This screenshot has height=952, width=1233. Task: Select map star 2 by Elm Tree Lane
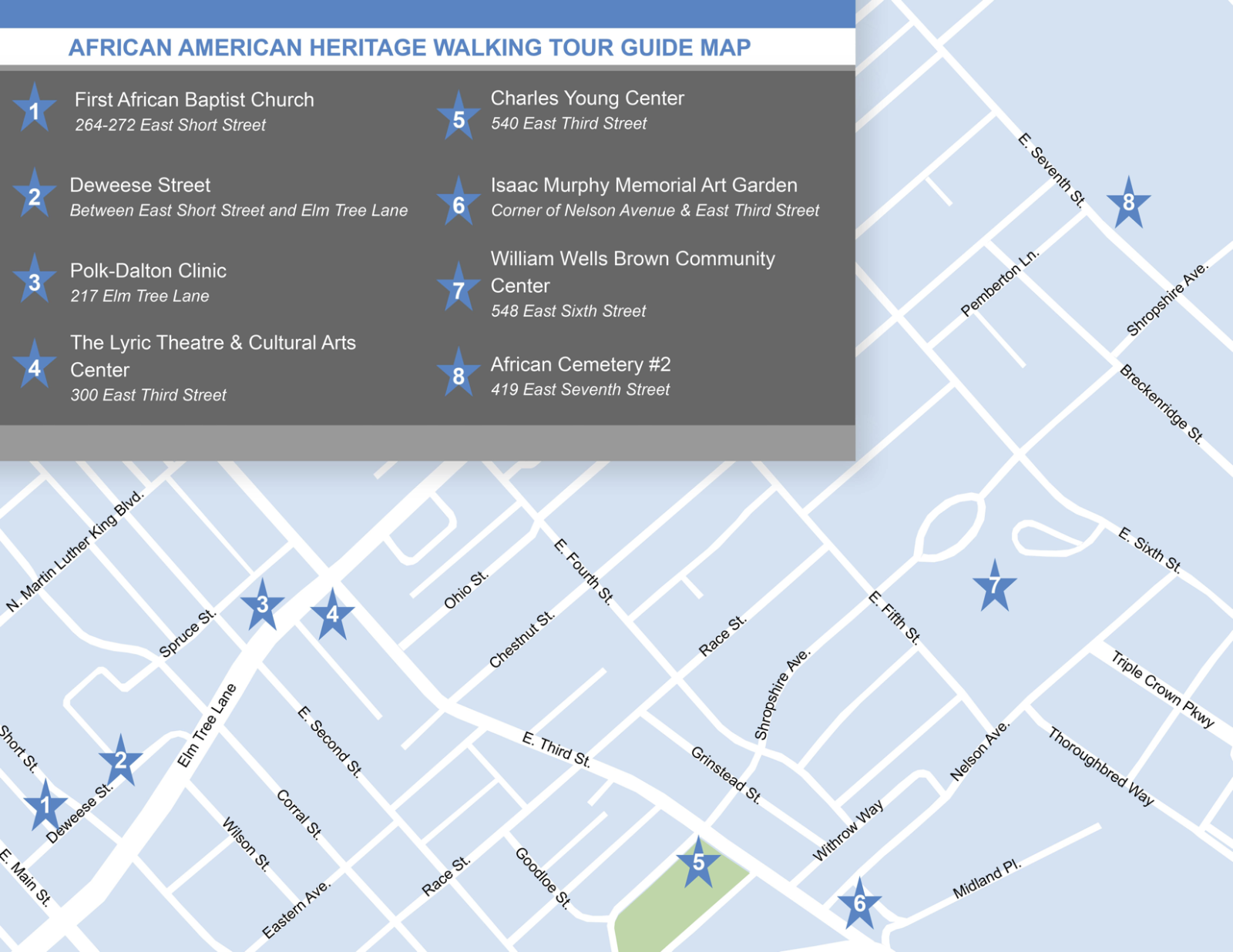pyautogui.click(x=120, y=760)
